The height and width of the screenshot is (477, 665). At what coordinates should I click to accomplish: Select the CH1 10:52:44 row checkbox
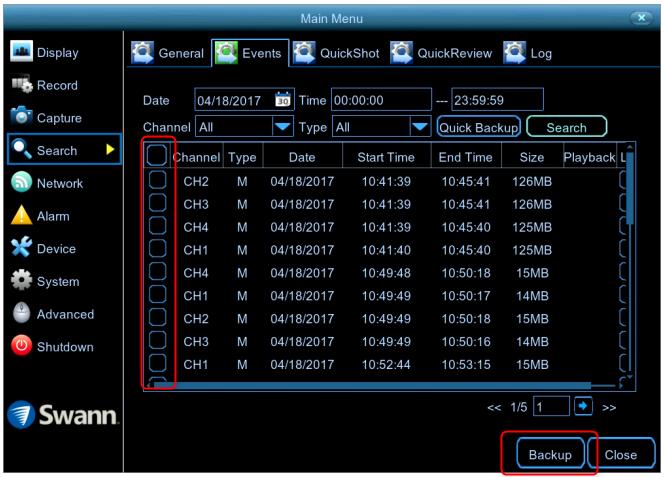tap(156, 363)
